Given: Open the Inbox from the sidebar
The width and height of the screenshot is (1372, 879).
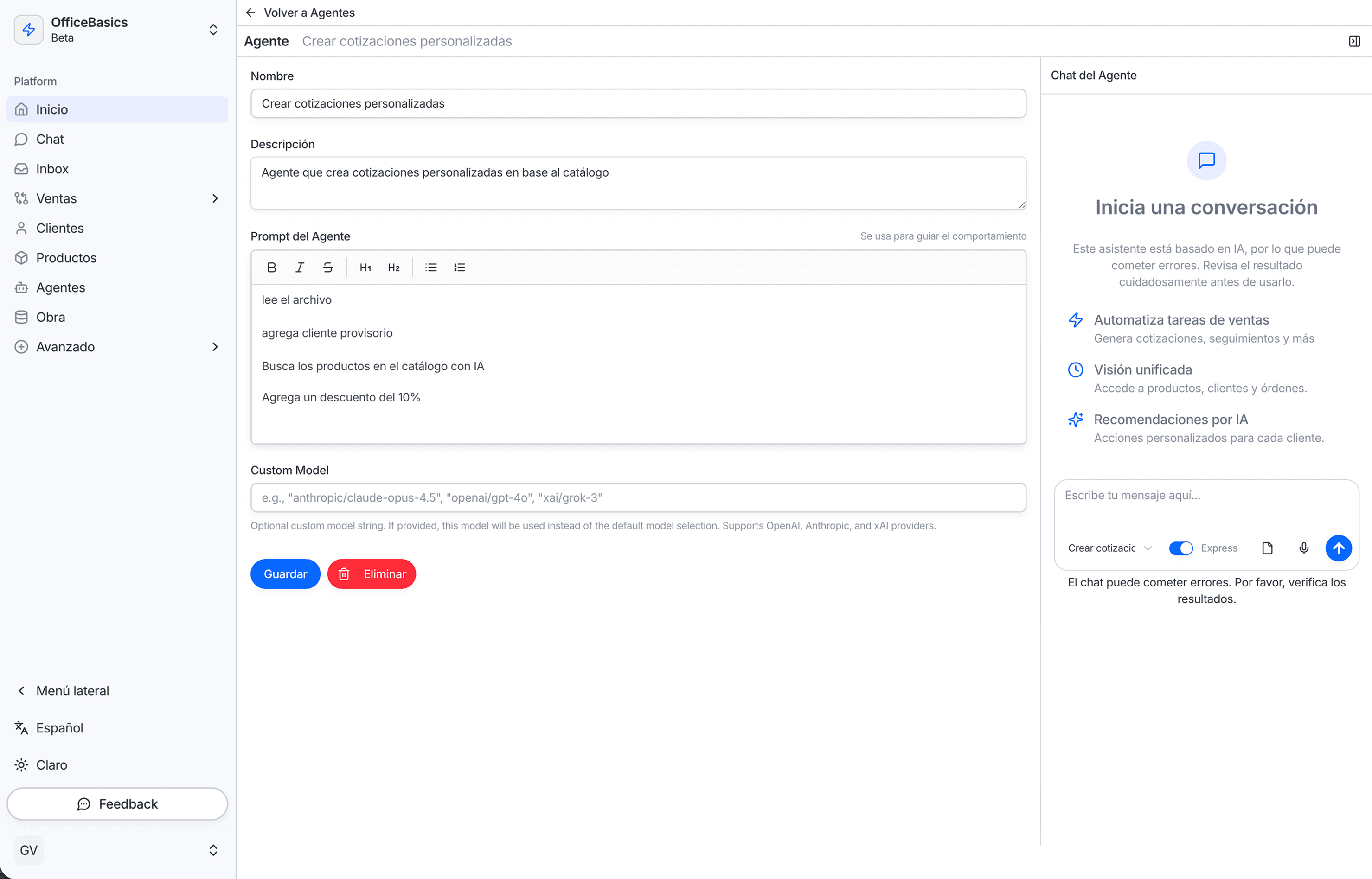Looking at the screenshot, I should tap(52, 168).
